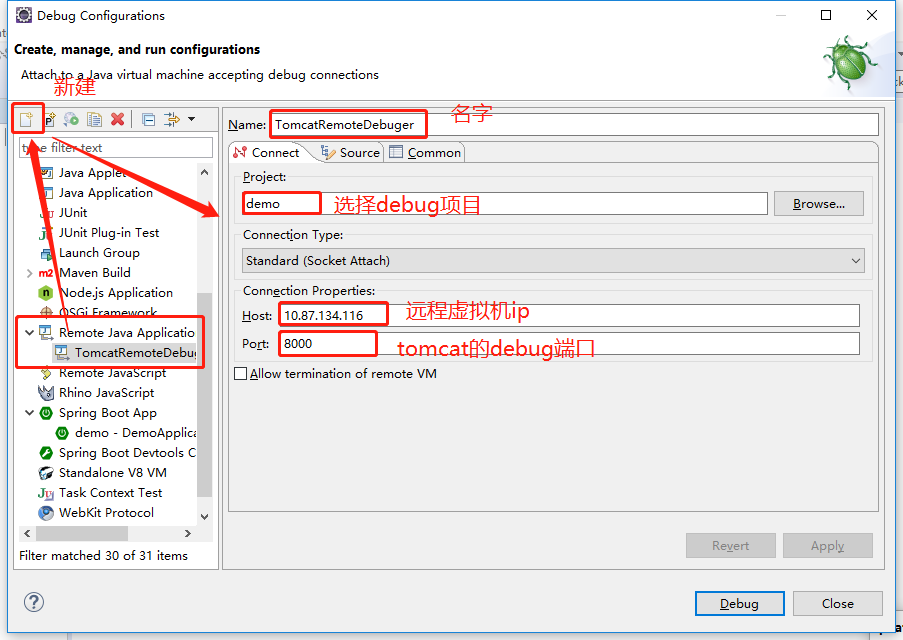Click the tree's scroll down arrow

tap(204, 517)
